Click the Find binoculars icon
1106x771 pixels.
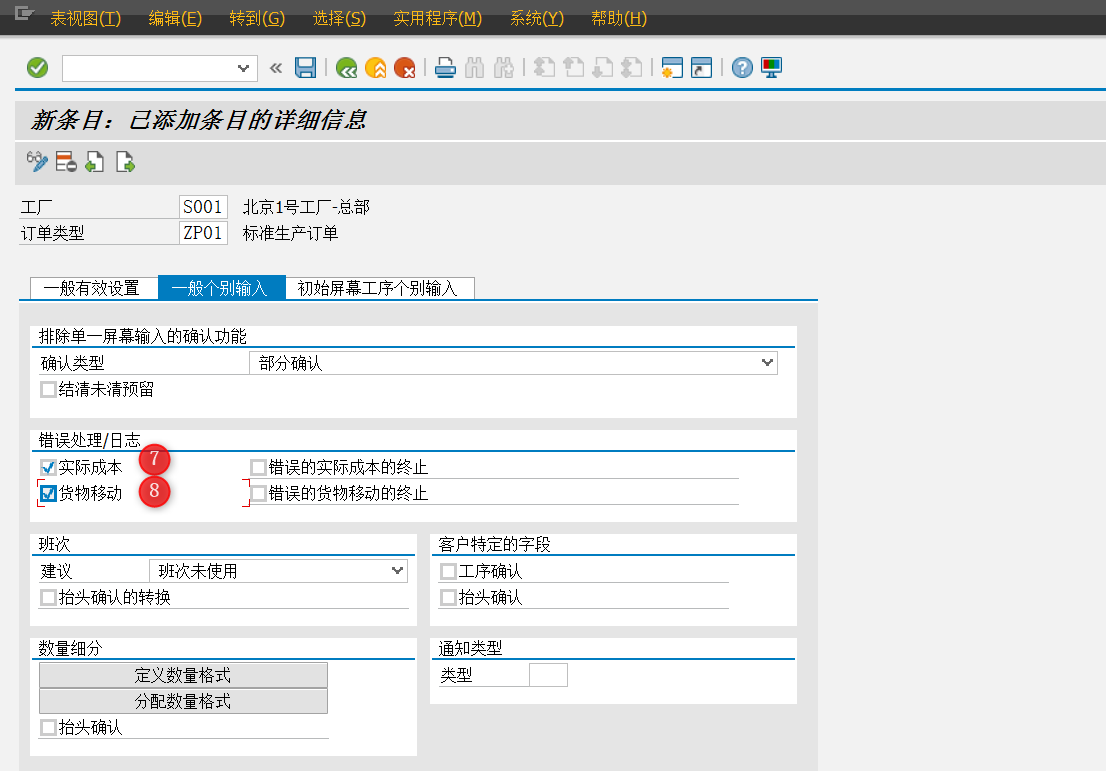[474, 68]
